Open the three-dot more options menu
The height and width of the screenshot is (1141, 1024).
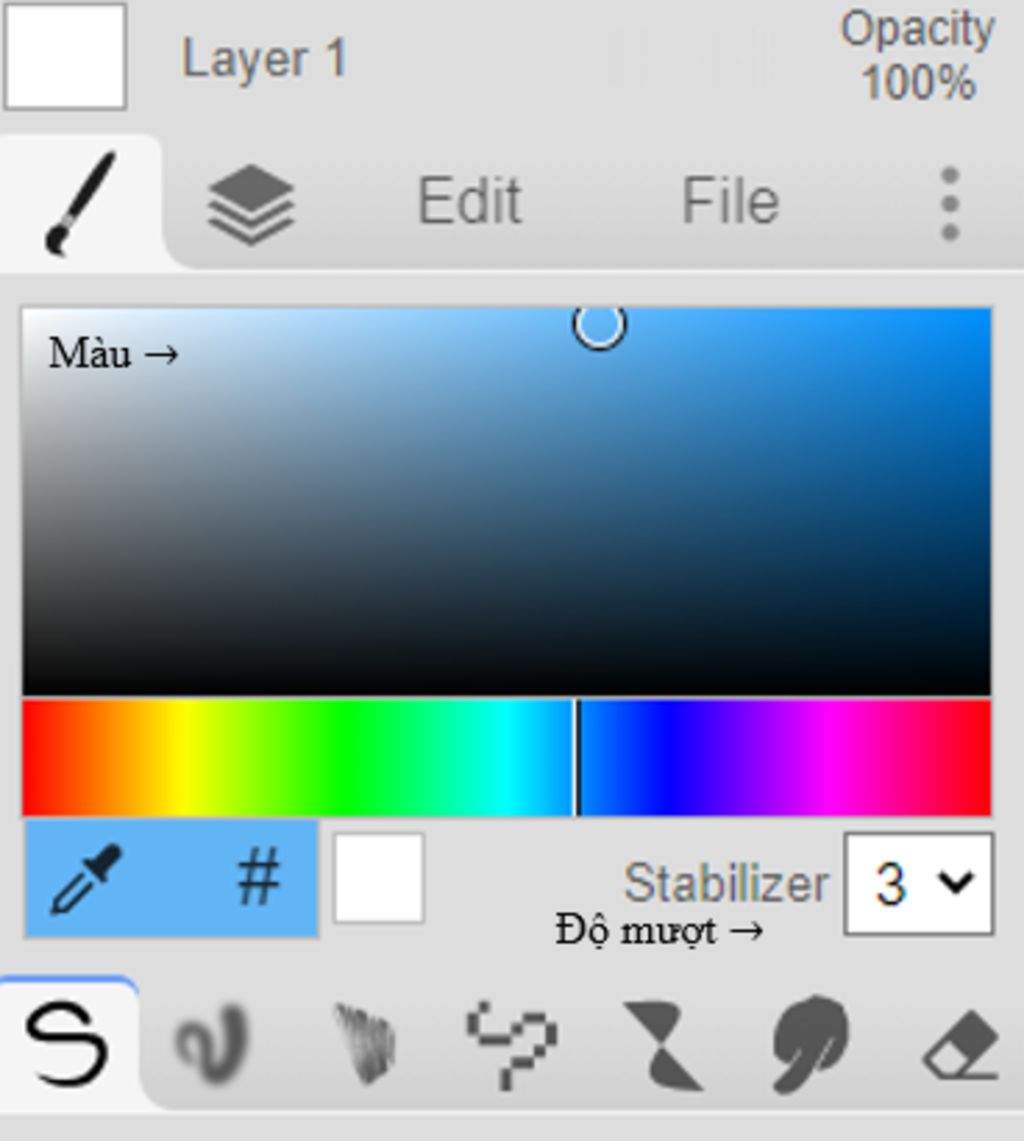pyautogui.click(x=950, y=204)
